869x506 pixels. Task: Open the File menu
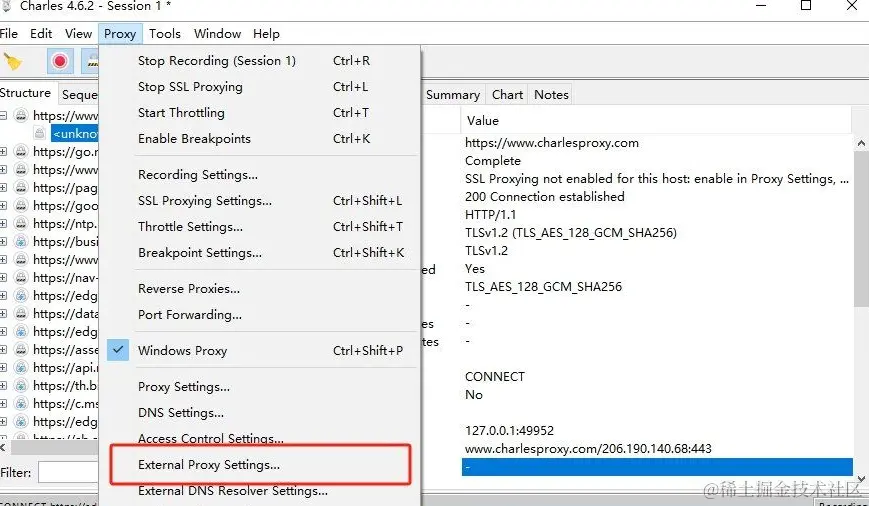pos(8,34)
